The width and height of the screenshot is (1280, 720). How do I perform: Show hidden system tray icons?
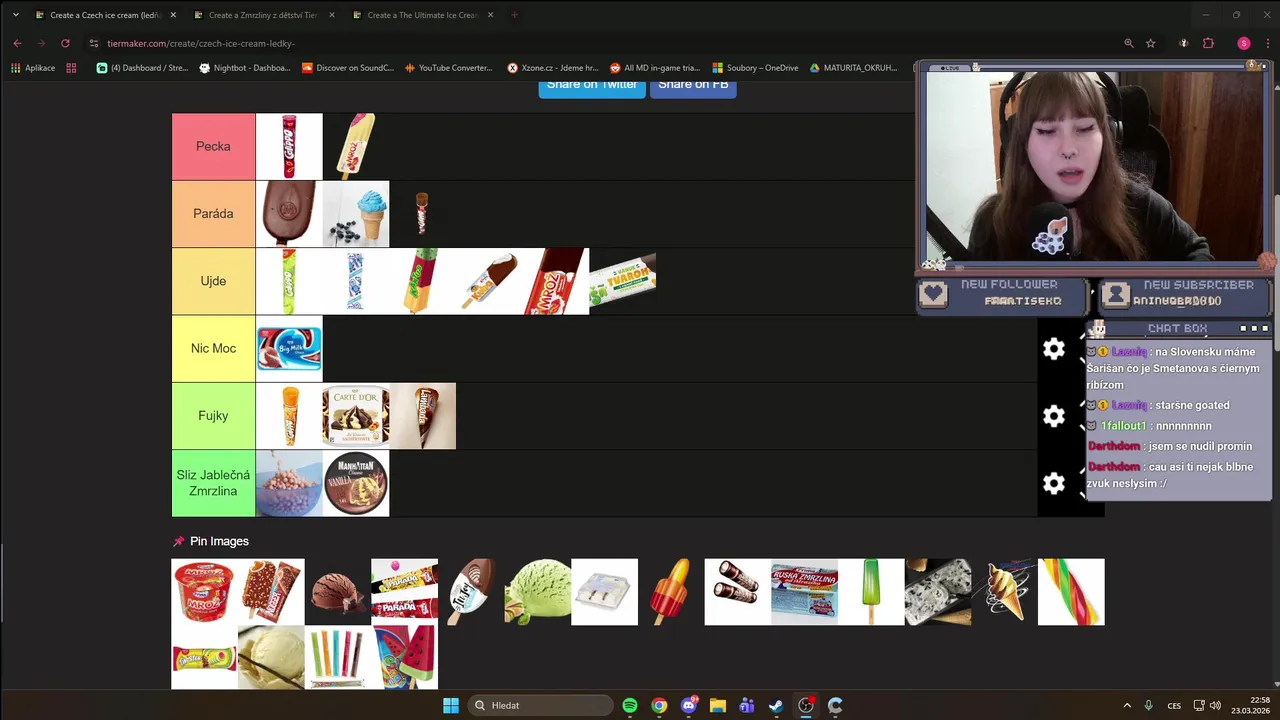(1127, 705)
